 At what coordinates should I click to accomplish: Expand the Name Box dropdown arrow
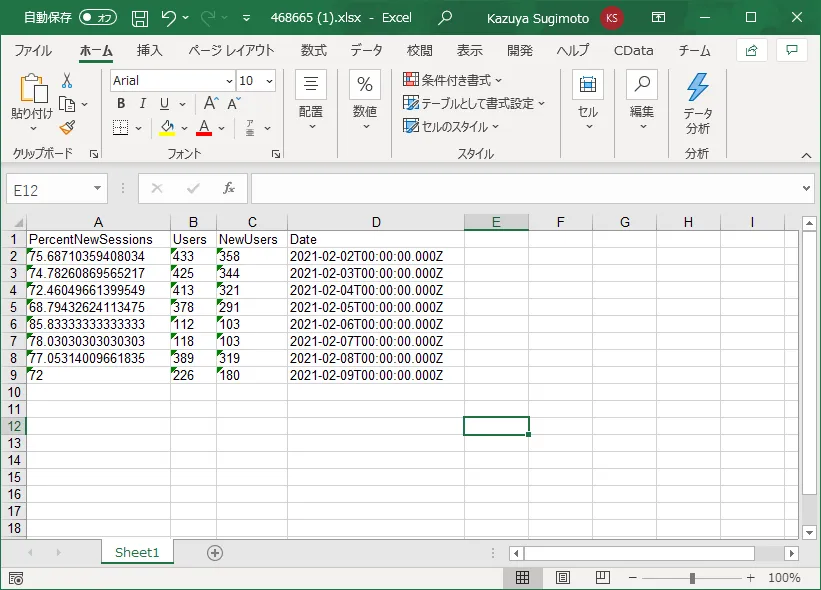click(97, 188)
